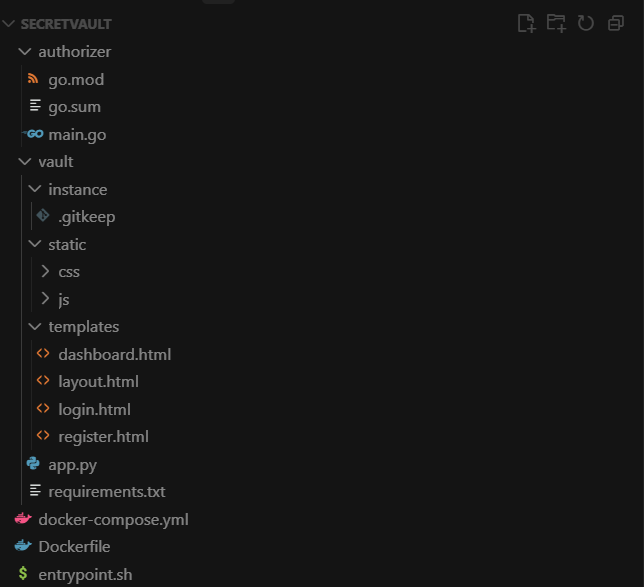The height and width of the screenshot is (587, 644).
Task: Click the New Folder icon
Action: click(x=556, y=23)
